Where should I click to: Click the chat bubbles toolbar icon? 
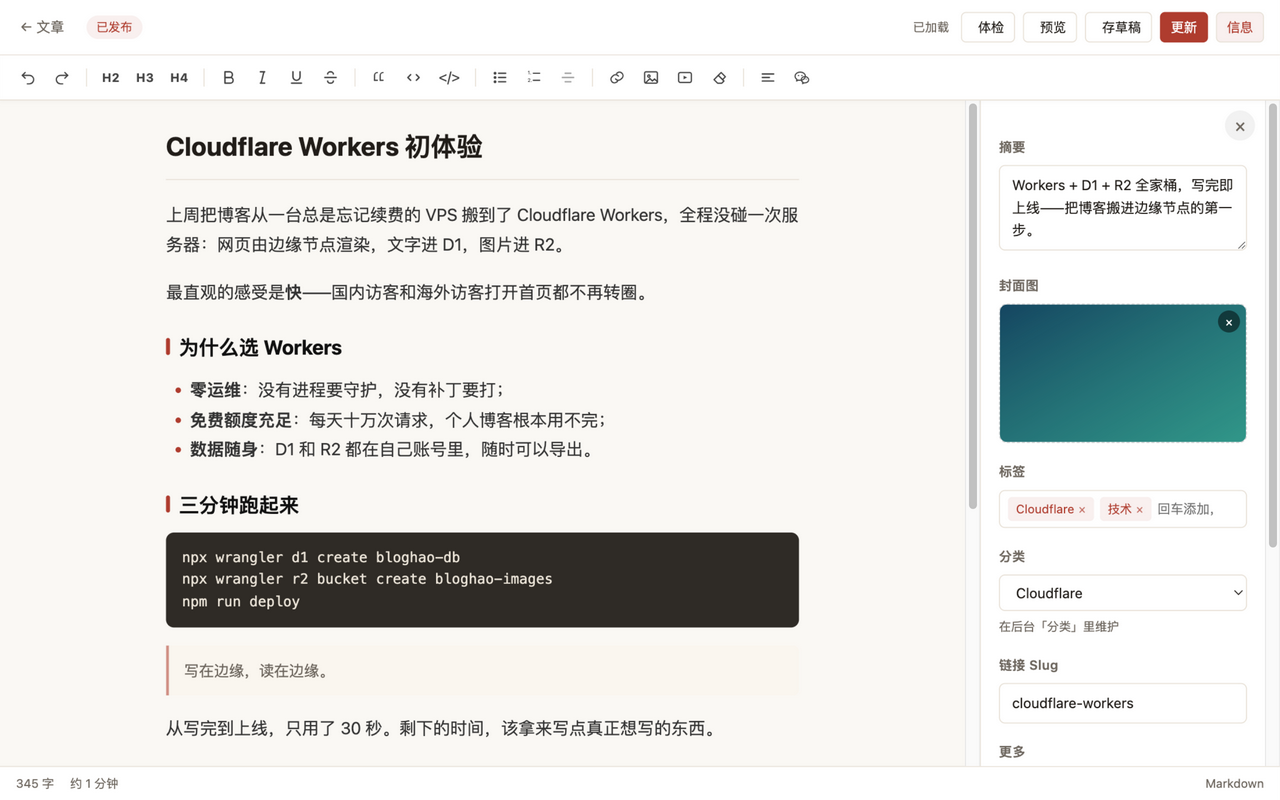coord(802,78)
